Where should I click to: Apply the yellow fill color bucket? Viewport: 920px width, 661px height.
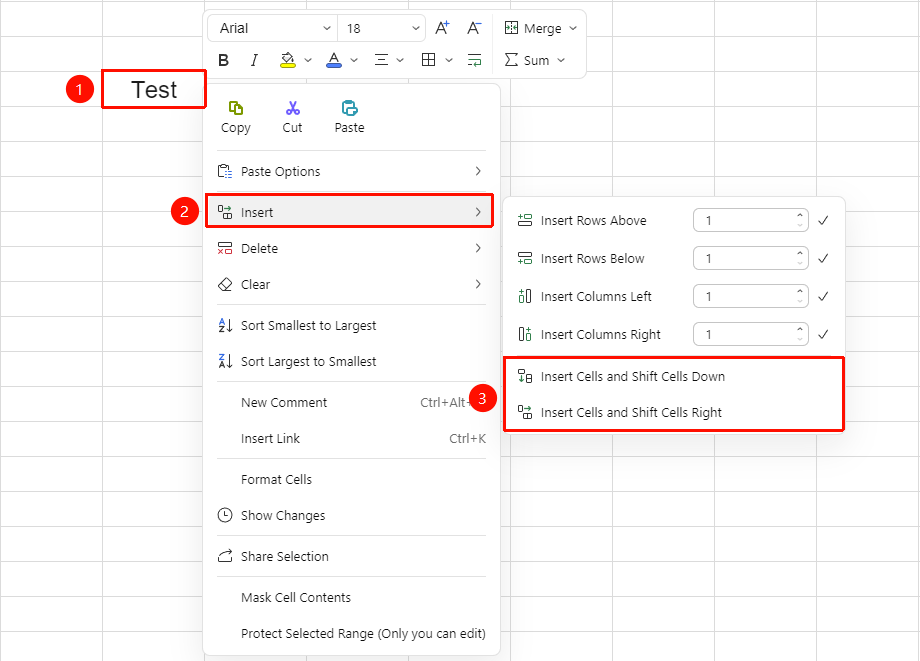pyautogui.click(x=288, y=60)
